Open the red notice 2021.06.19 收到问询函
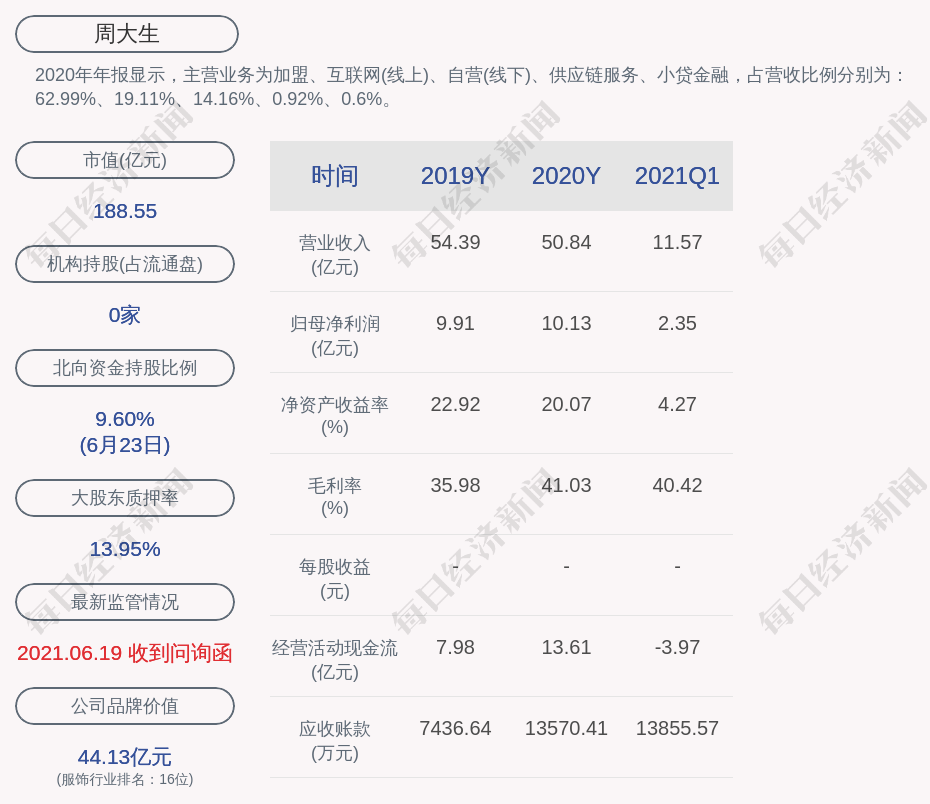 coord(125,653)
